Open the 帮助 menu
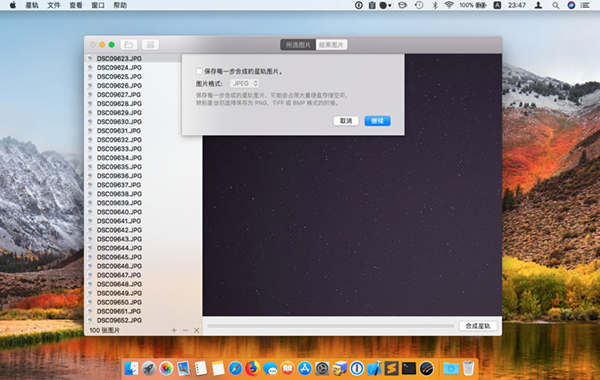 pos(120,5)
